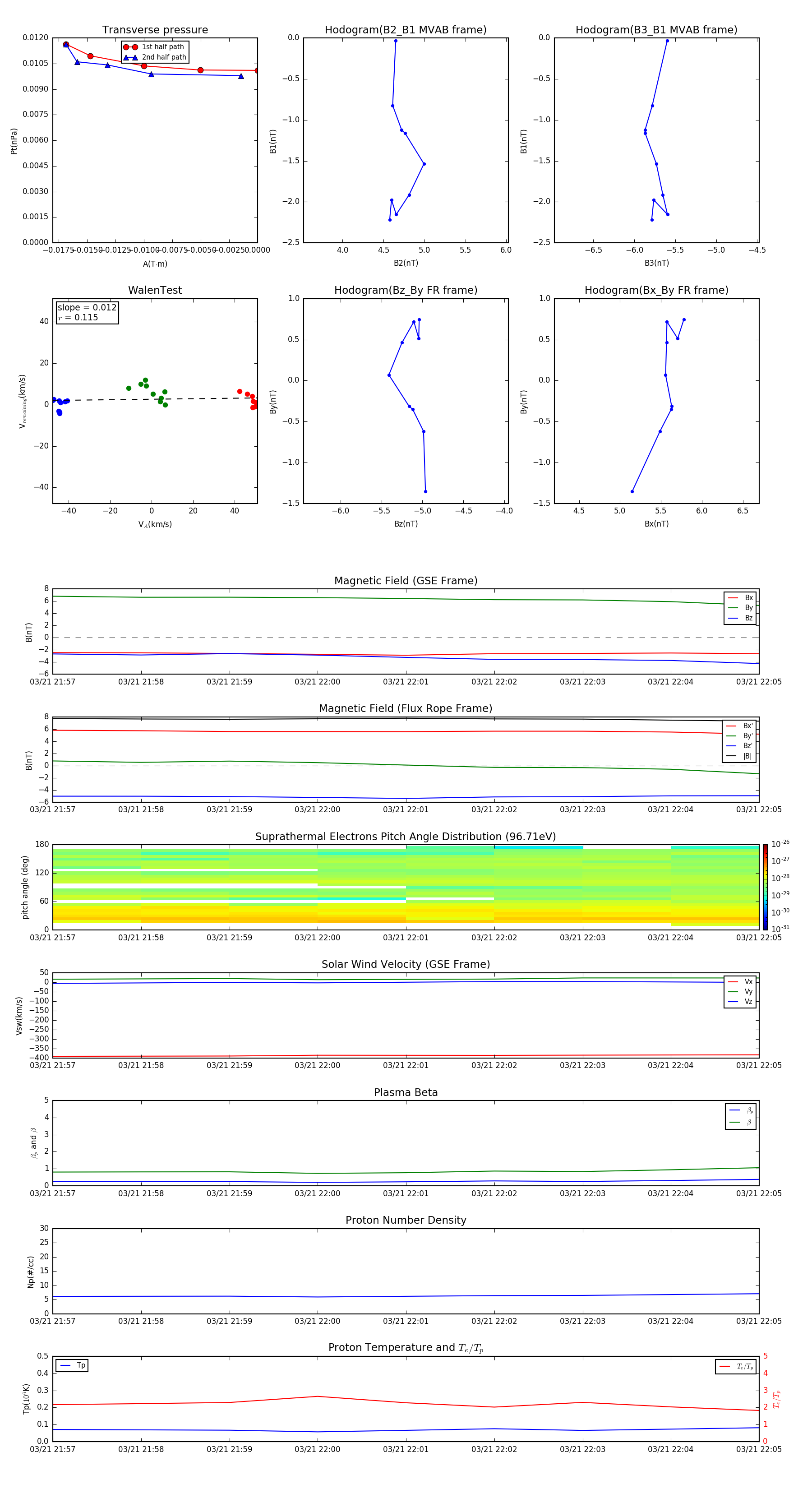Click the '10^-31' color bar label
This screenshot has width=812, height=1489.
tap(780, 929)
